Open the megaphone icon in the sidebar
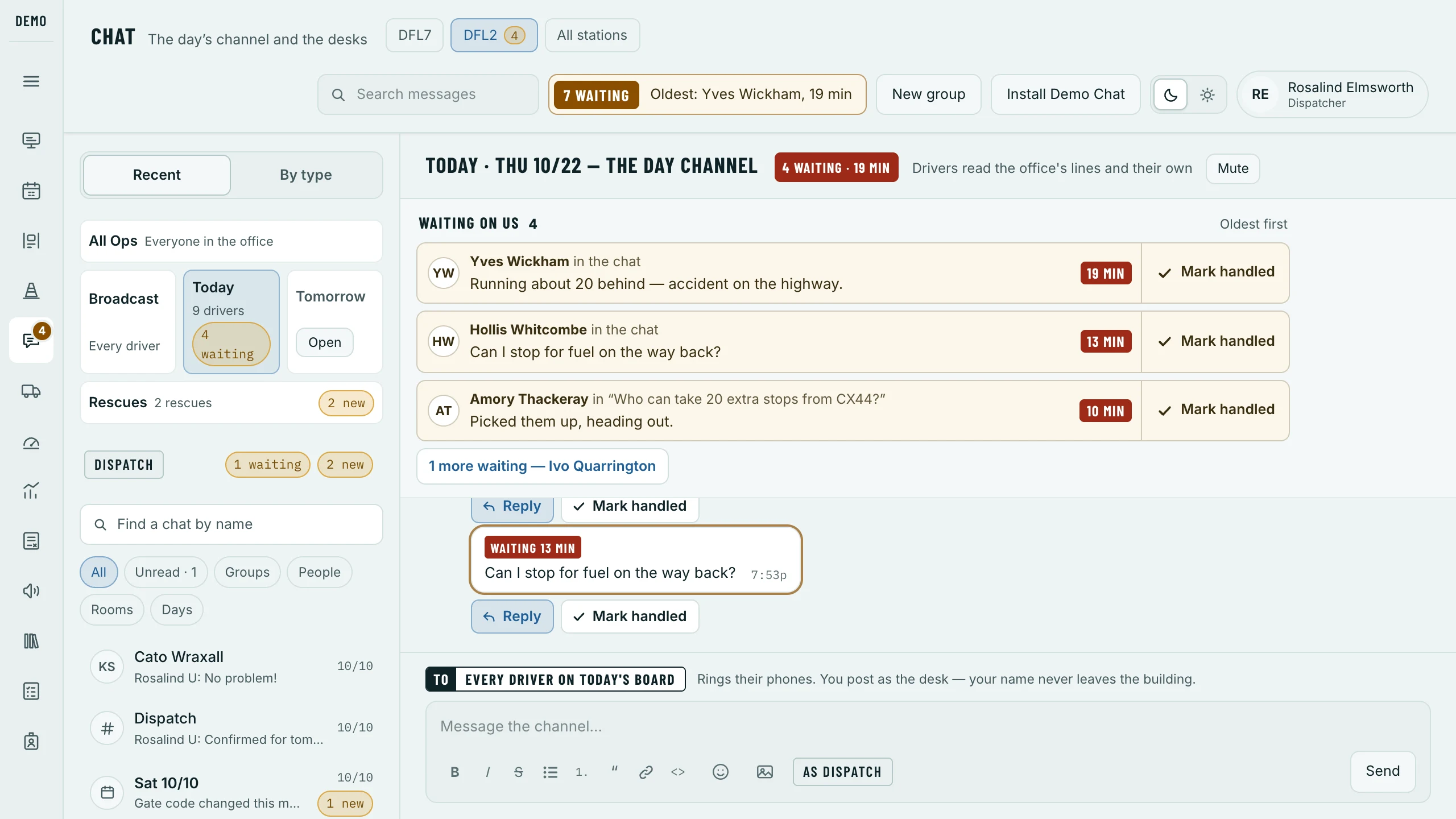 coord(31,591)
